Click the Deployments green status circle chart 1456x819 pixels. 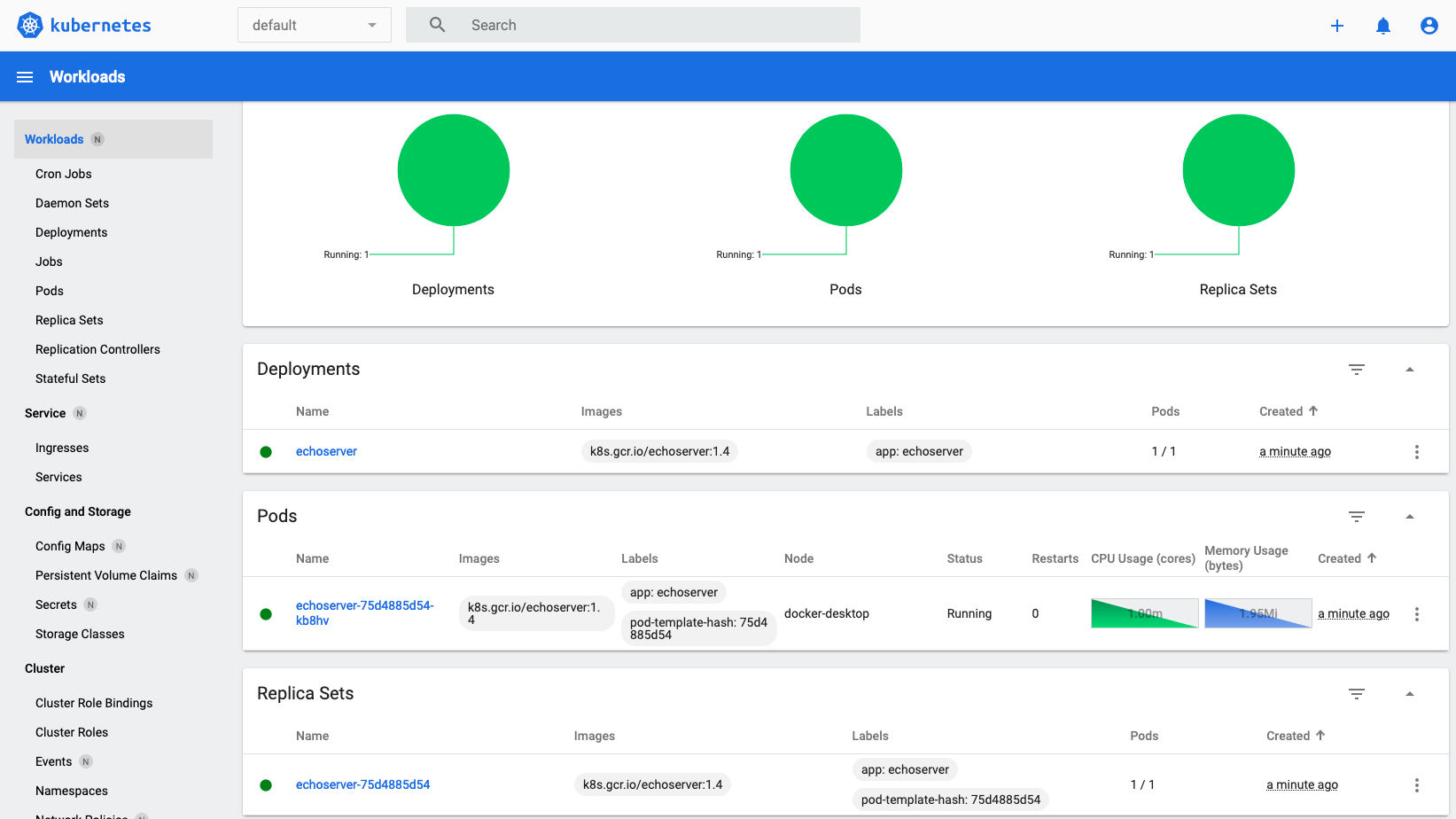(454, 170)
